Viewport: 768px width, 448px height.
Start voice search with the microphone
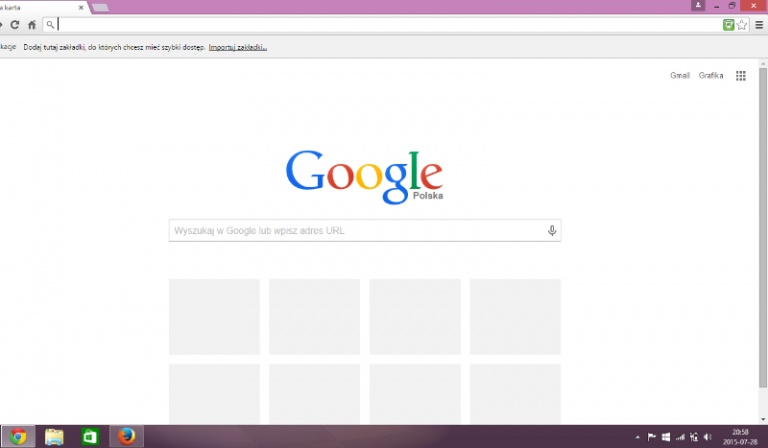[551, 231]
